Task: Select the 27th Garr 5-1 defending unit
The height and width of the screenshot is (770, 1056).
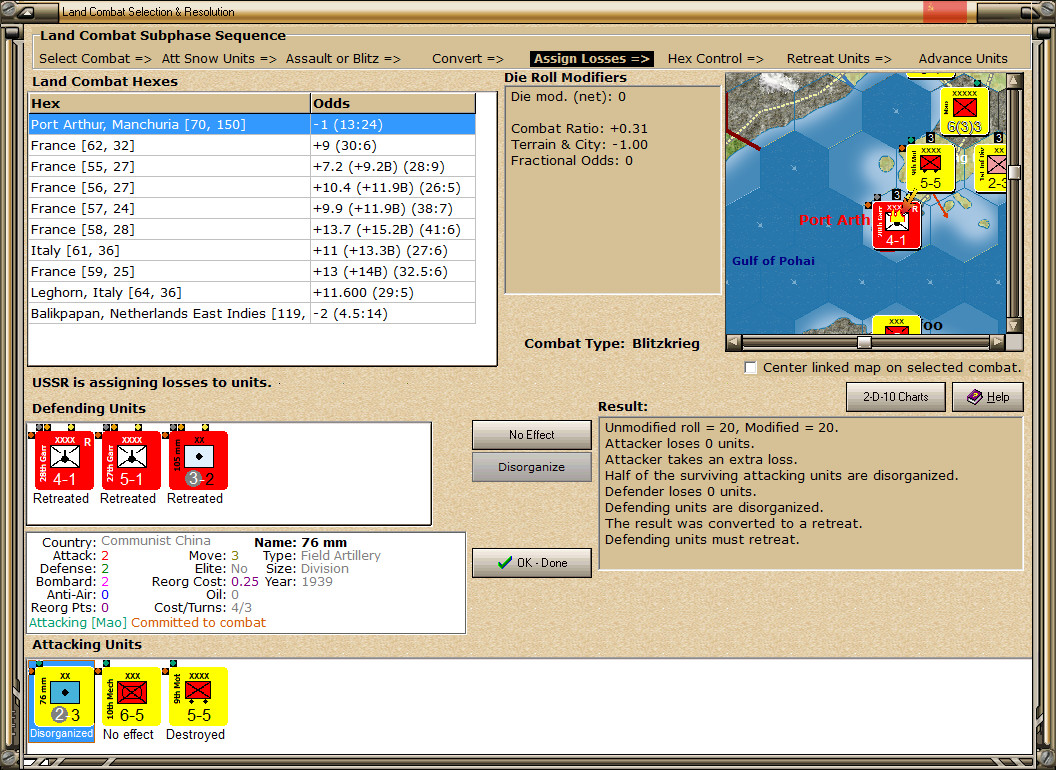Action: tap(131, 460)
